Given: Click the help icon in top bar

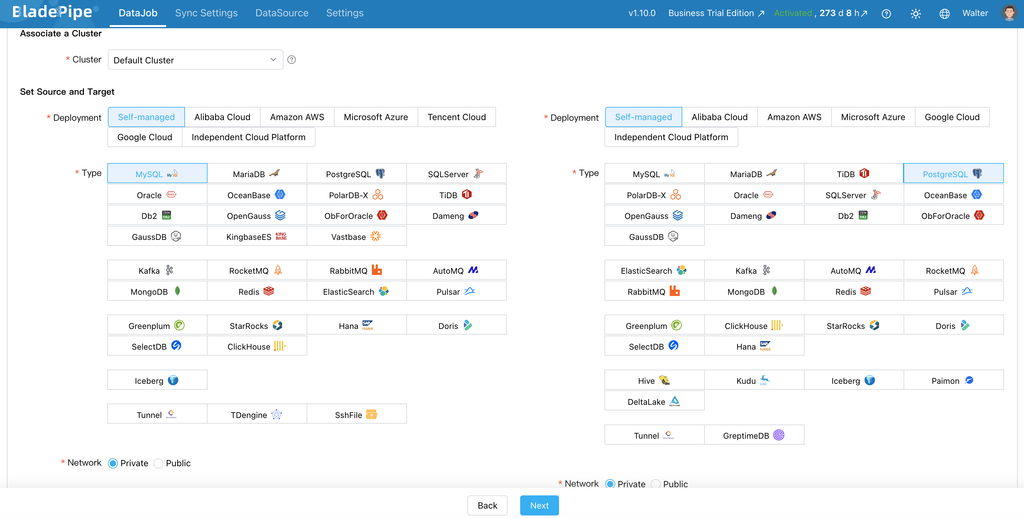Looking at the screenshot, I should pyautogui.click(x=886, y=13).
